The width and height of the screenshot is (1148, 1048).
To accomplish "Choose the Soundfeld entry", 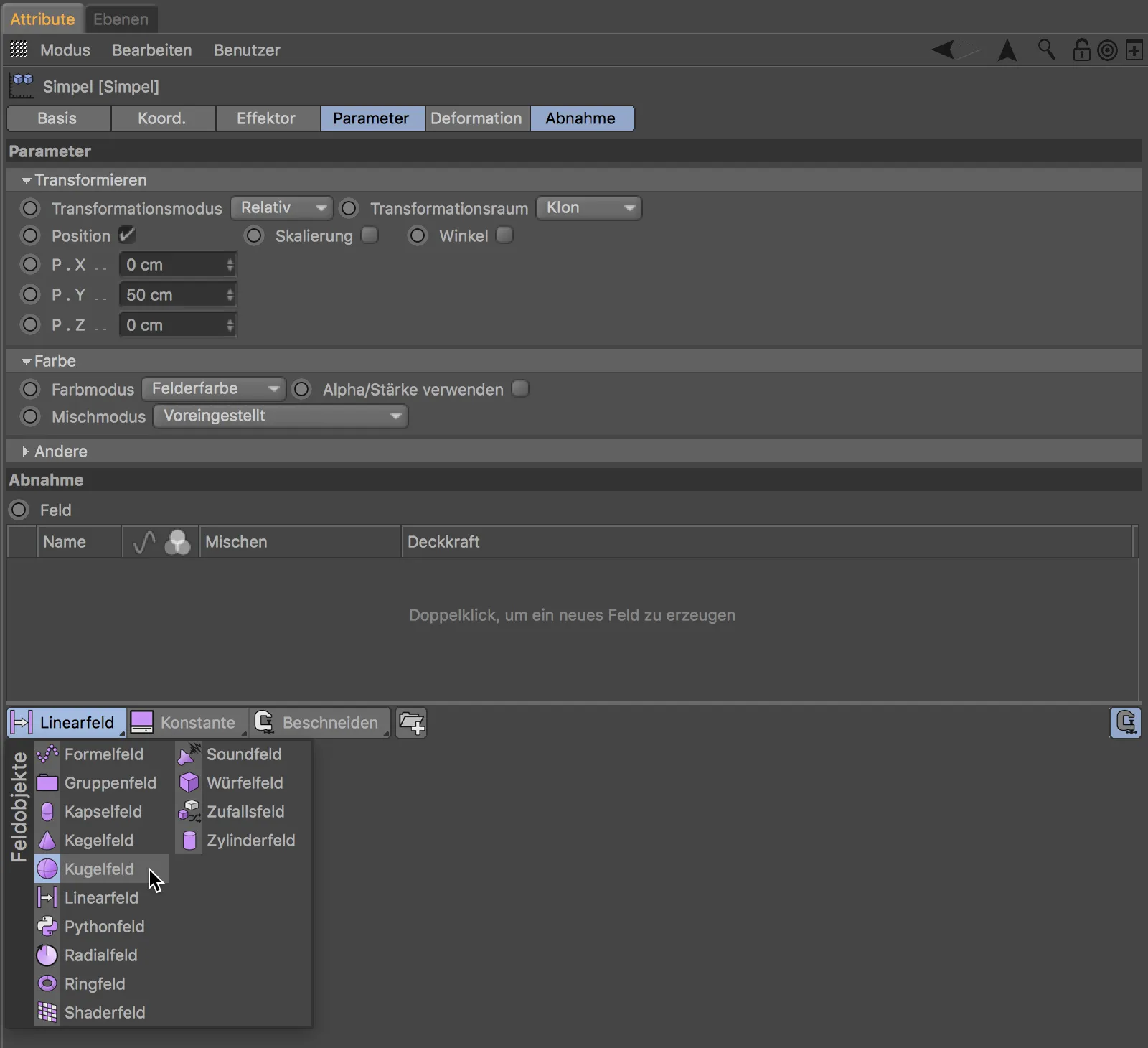I will 243,754.
